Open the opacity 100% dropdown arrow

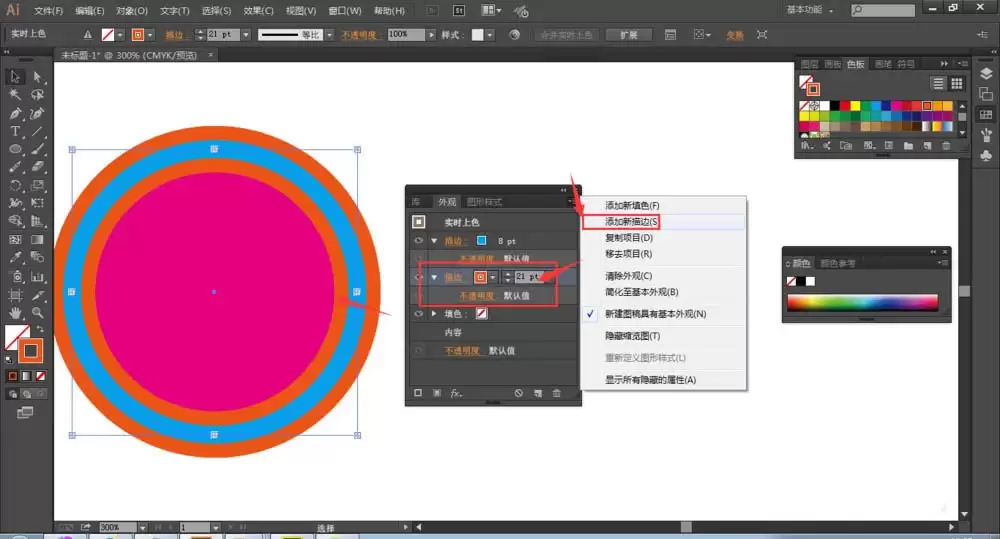(x=431, y=34)
